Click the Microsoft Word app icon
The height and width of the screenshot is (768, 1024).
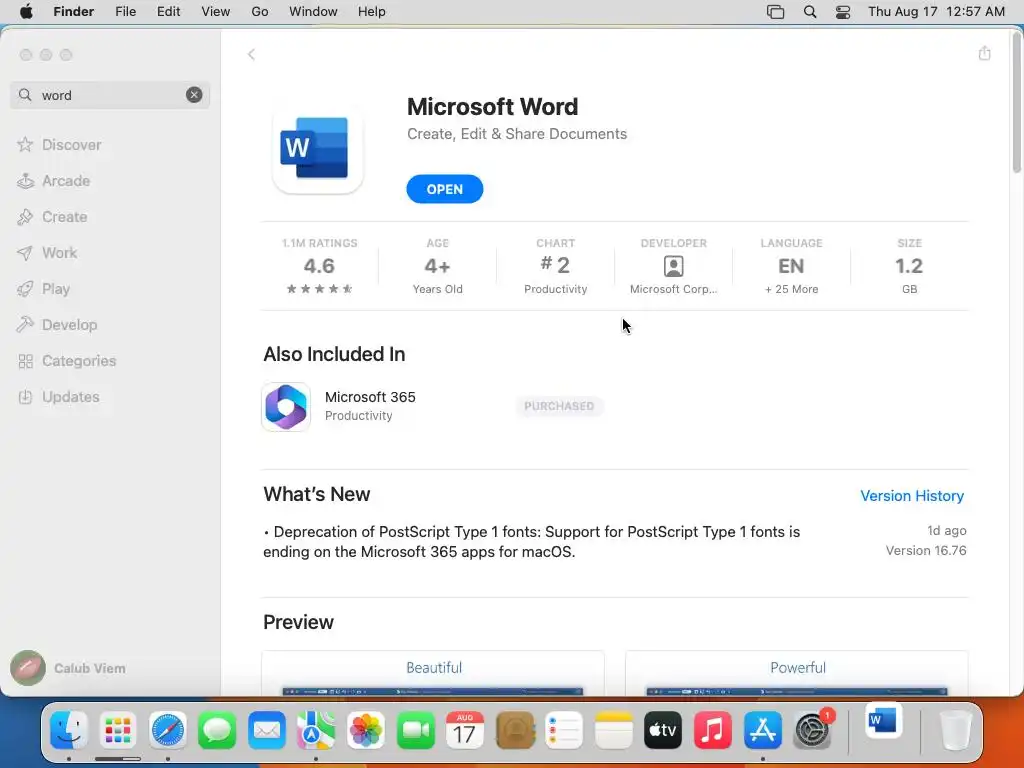point(318,148)
